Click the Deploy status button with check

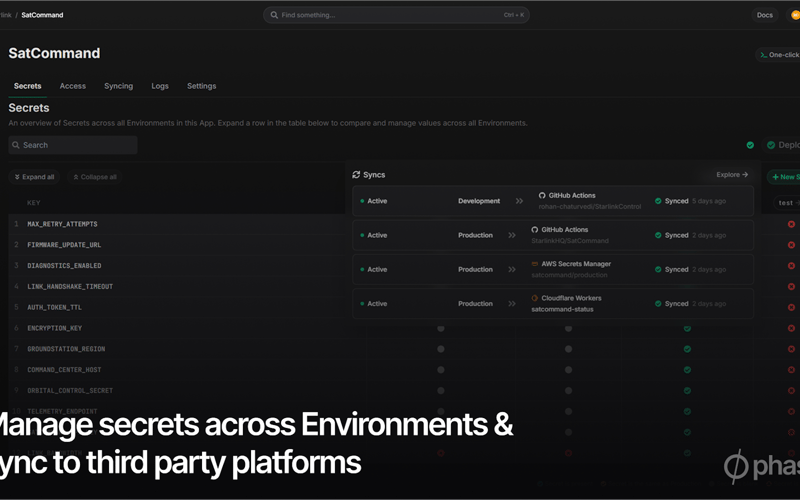[783, 145]
